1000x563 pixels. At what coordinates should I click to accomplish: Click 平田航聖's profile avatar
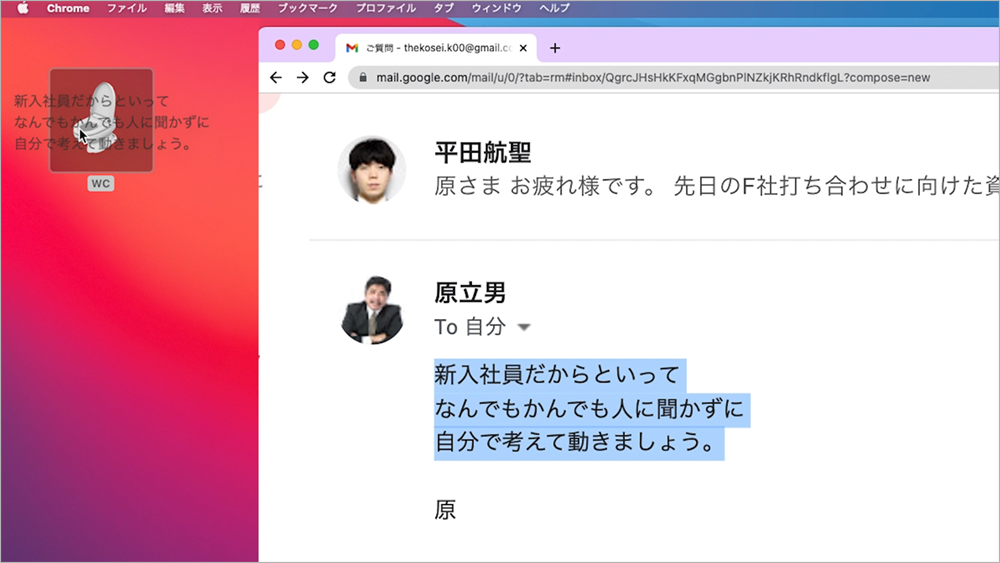(x=371, y=170)
